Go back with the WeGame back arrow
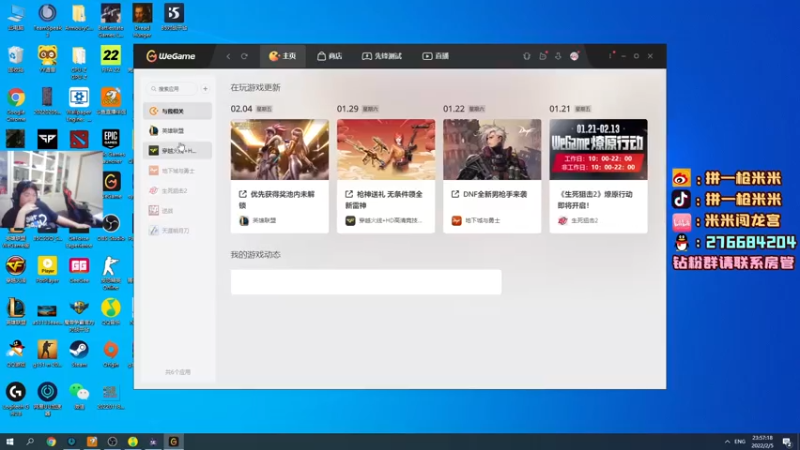 tap(228, 56)
